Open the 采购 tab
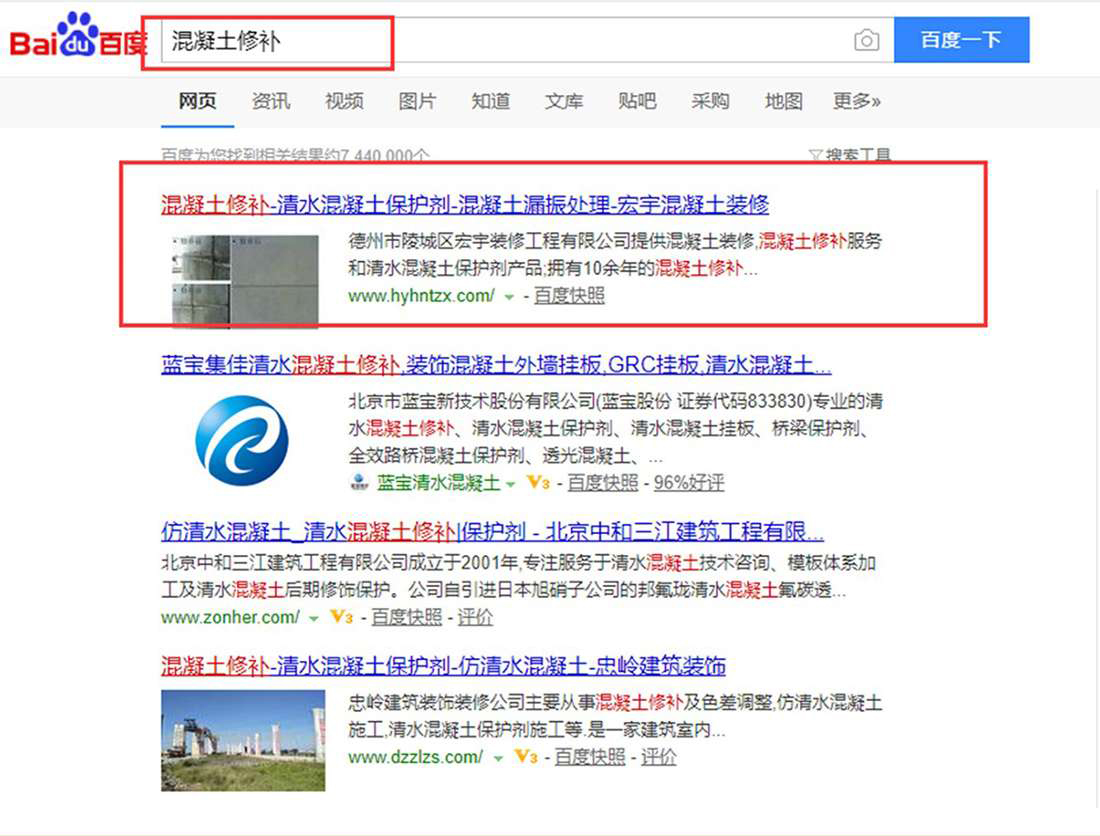1100x836 pixels. [x=710, y=101]
